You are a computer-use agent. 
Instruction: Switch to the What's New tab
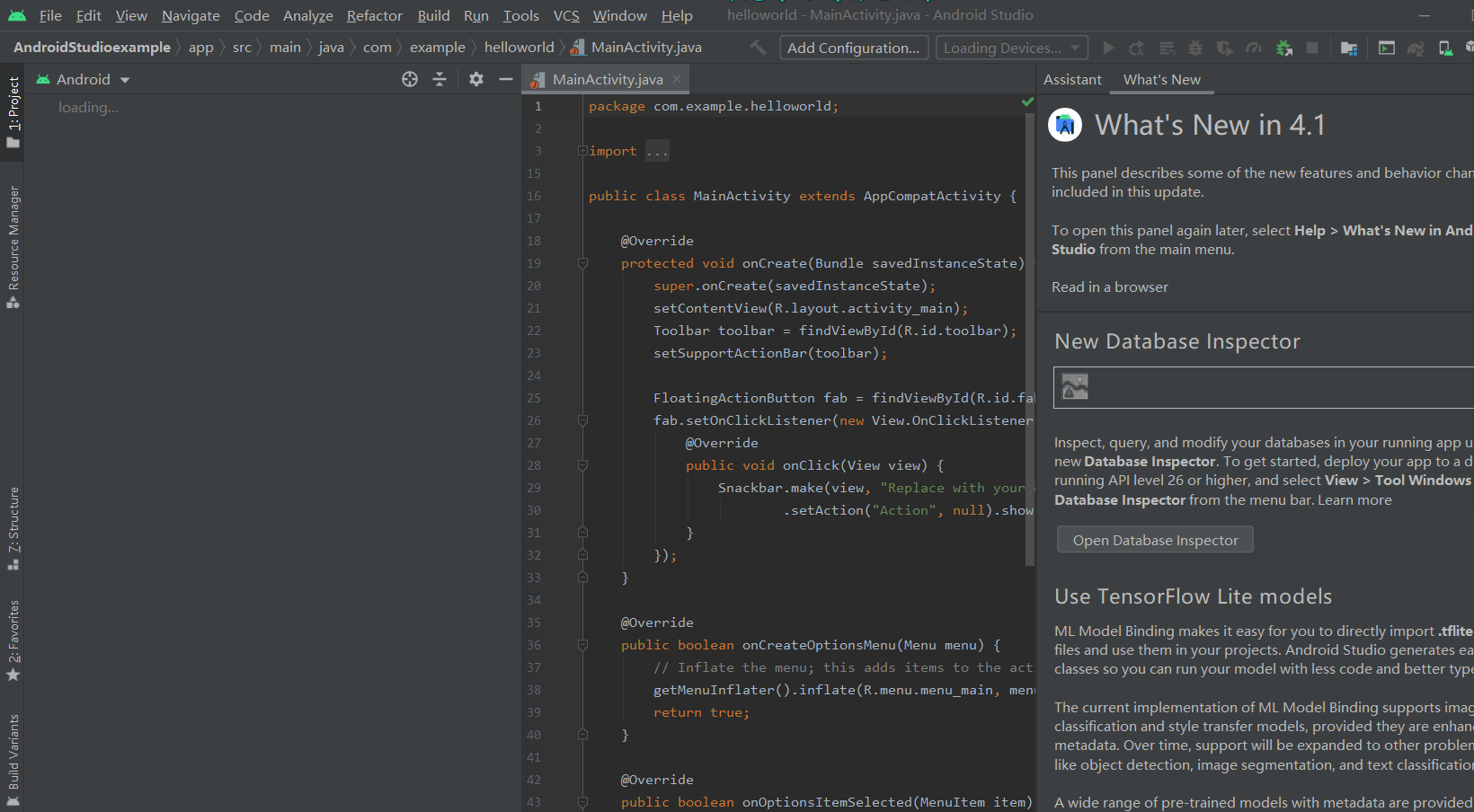(x=1162, y=79)
